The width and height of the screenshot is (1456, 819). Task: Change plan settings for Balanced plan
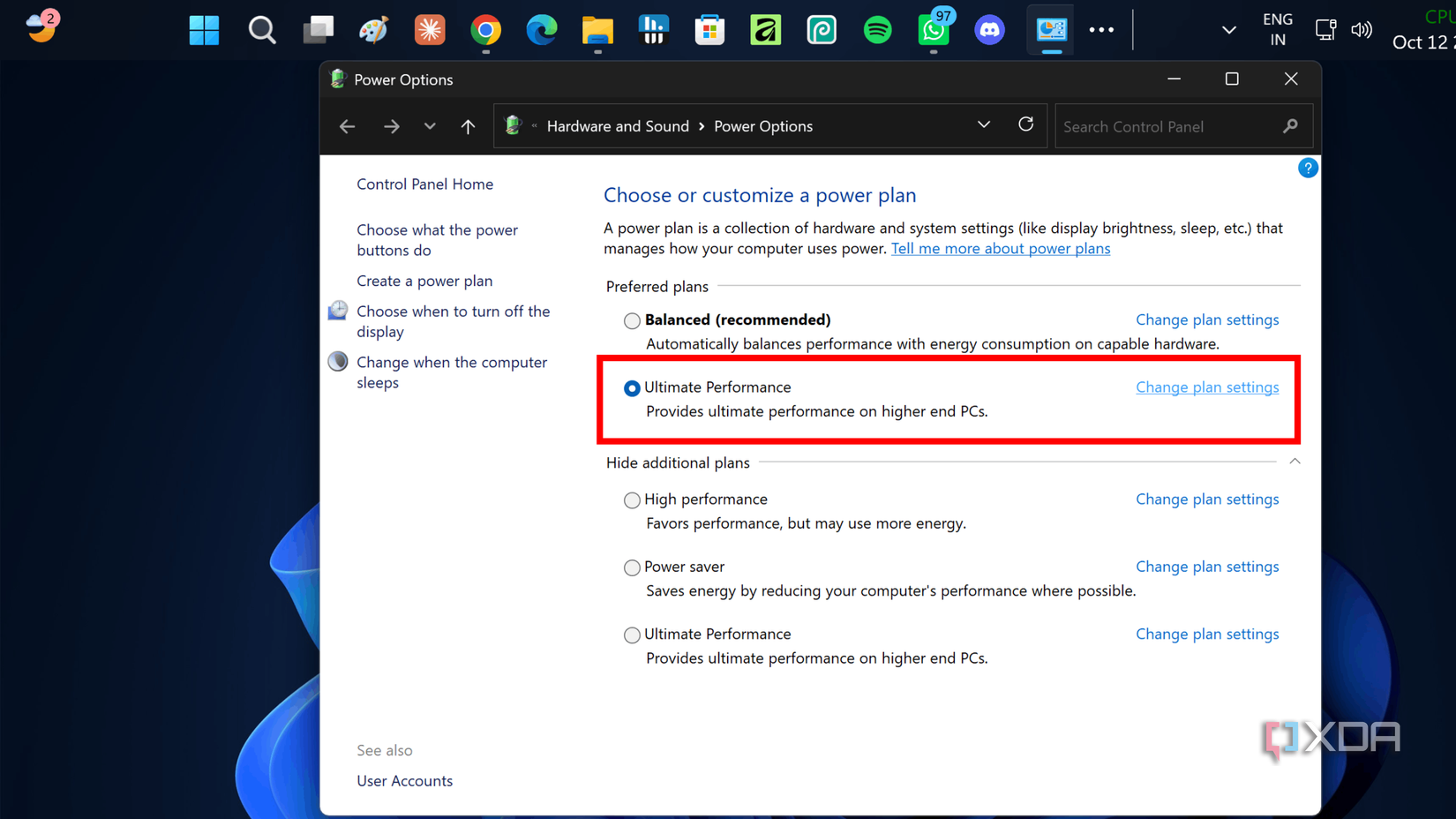pos(1207,319)
